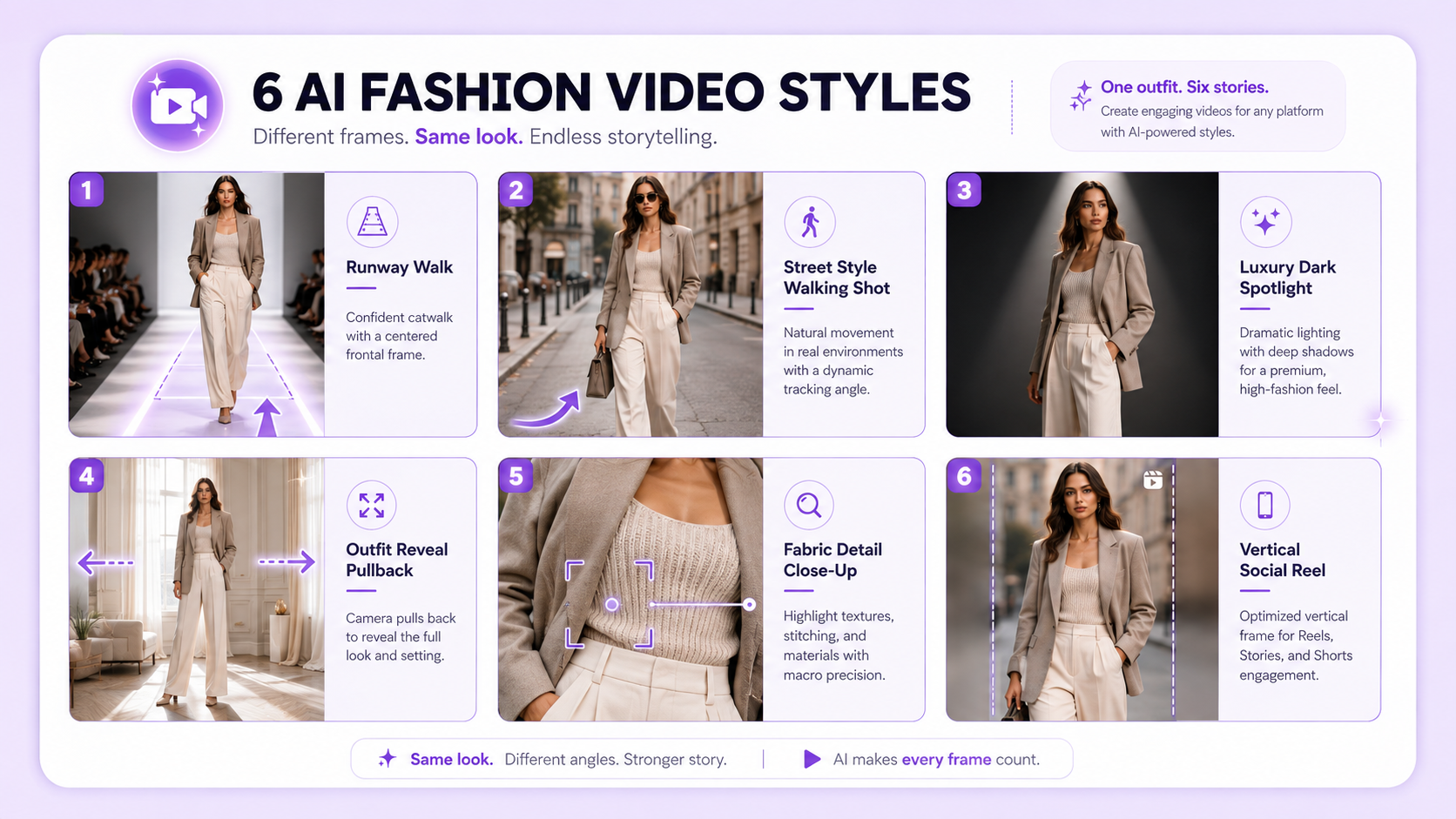Viewport: 1456px width, 819px height.
Task: Open the Runway Walk catwalk photo
Action: click(197, 305)
